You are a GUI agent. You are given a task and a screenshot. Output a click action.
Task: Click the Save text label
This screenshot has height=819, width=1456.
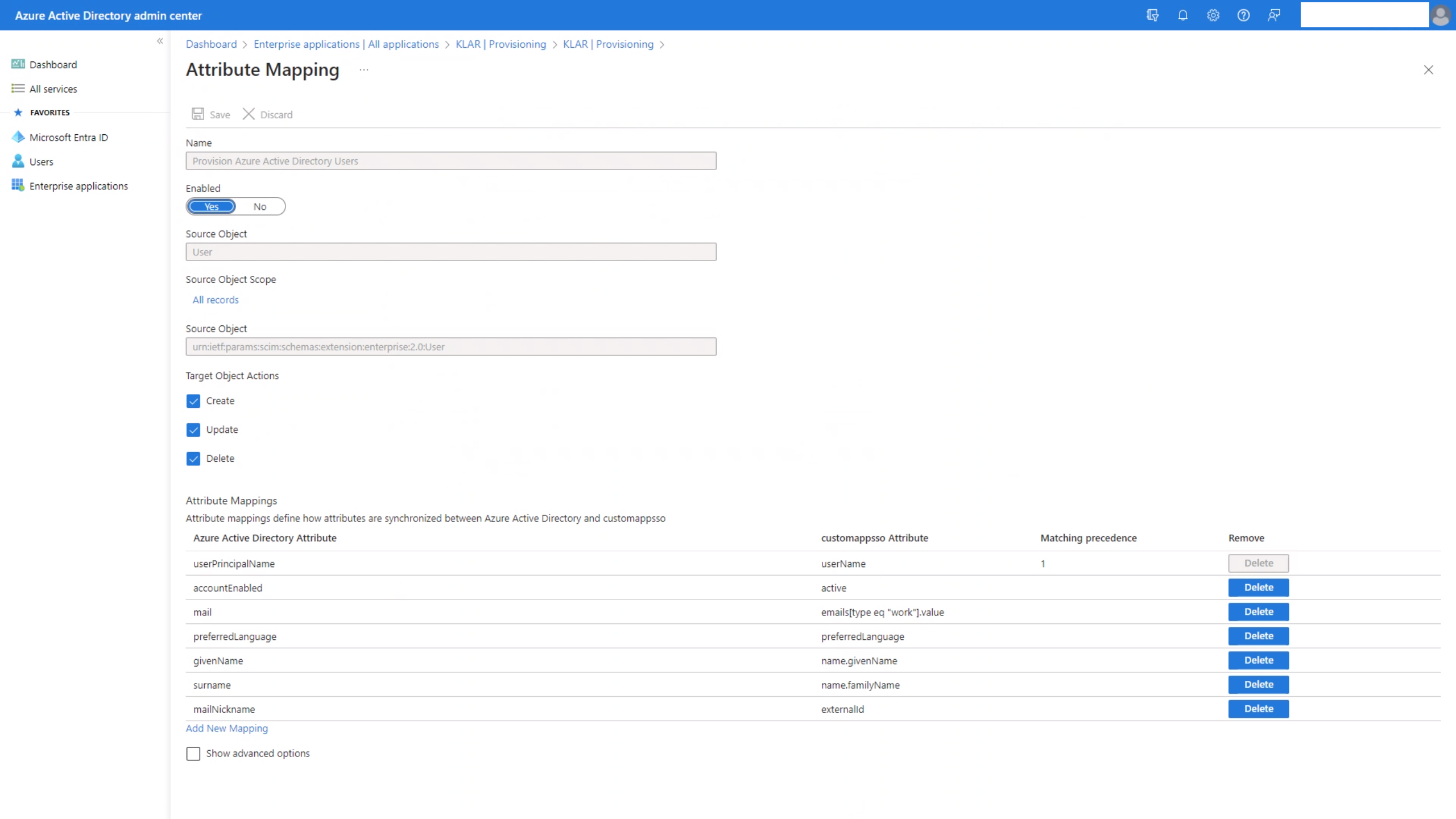[x=220, y=114]
